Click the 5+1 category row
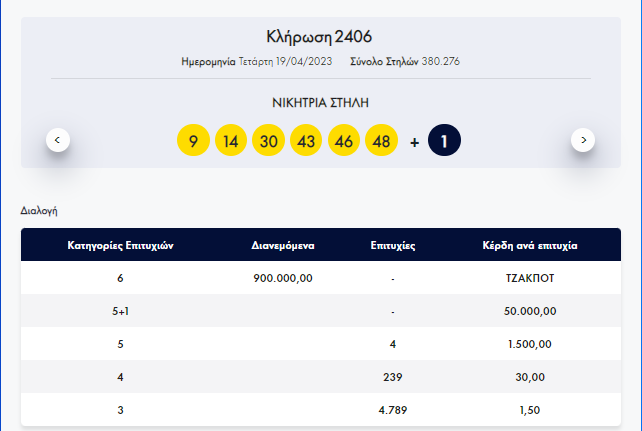This screenshot has height=431, width=642. pos(120,311)
